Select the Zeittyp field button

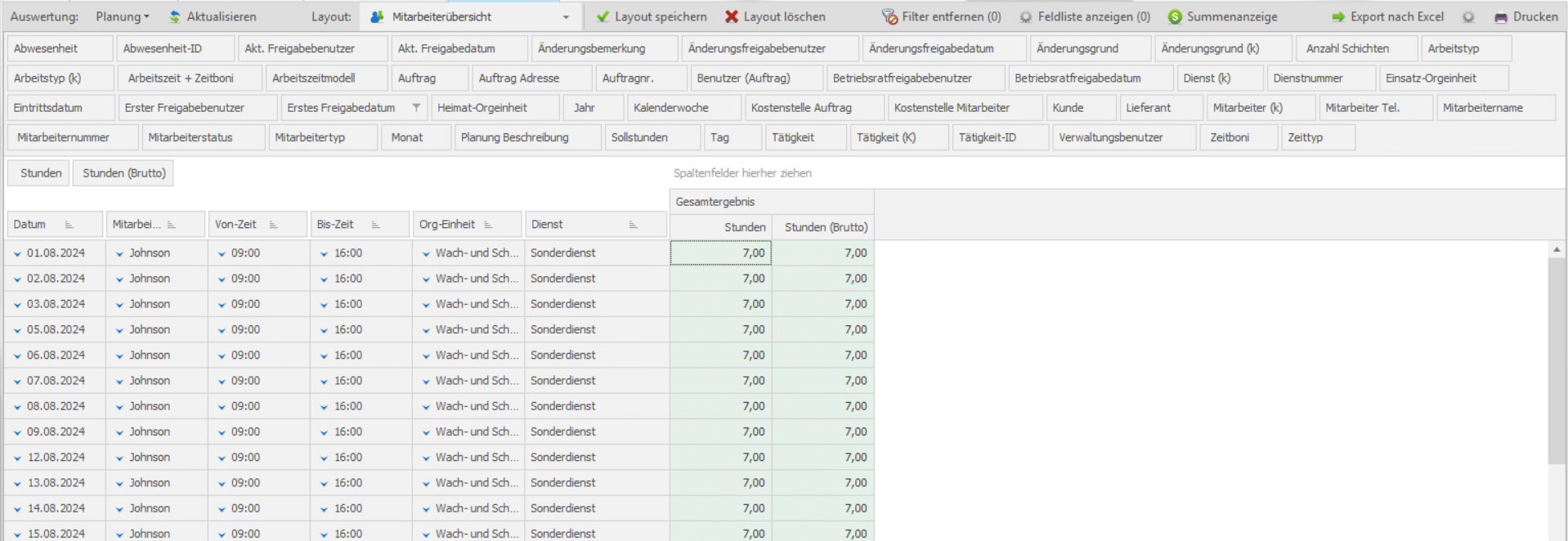(x=1318, y=137)
